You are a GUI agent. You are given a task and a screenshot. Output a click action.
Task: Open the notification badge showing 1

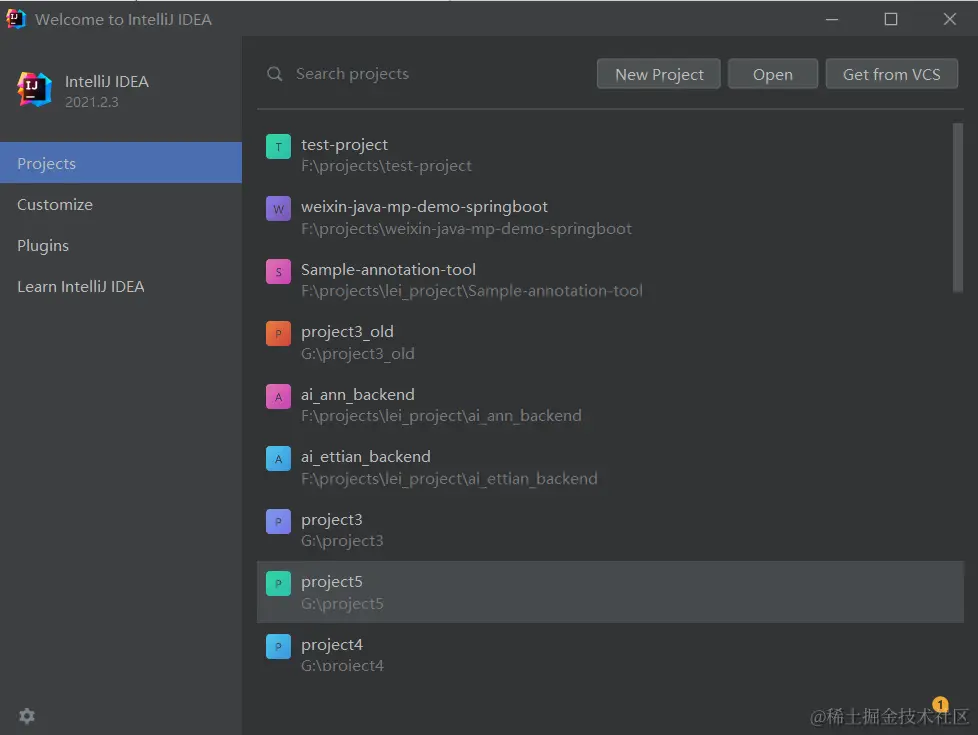(x=940, y=704)
